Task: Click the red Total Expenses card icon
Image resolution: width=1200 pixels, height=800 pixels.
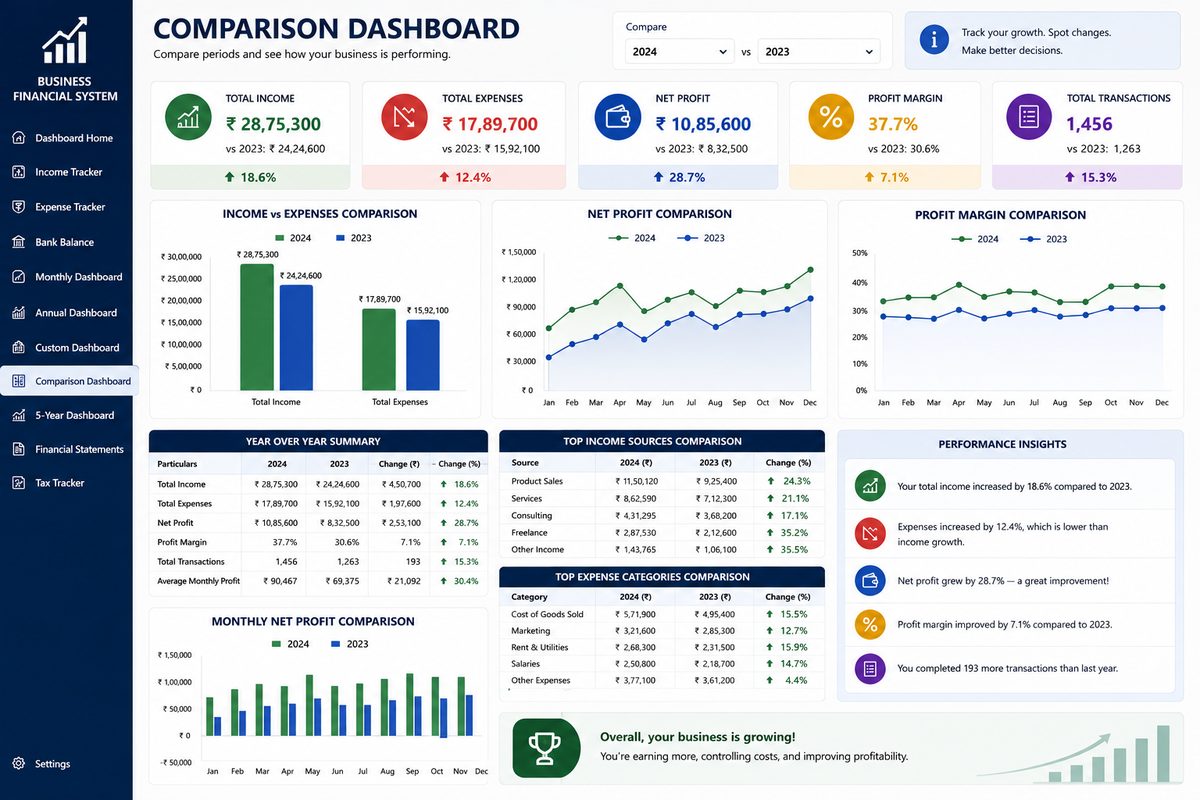Action: pyautogui.click(x=405, y=117)
